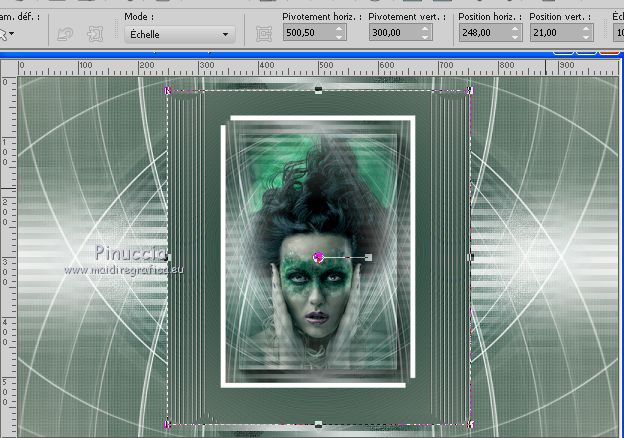Viewport: 624px width, 438px height.
Task: Decrease Pivotement vert. with its down arrow
Action: point(425,37)
